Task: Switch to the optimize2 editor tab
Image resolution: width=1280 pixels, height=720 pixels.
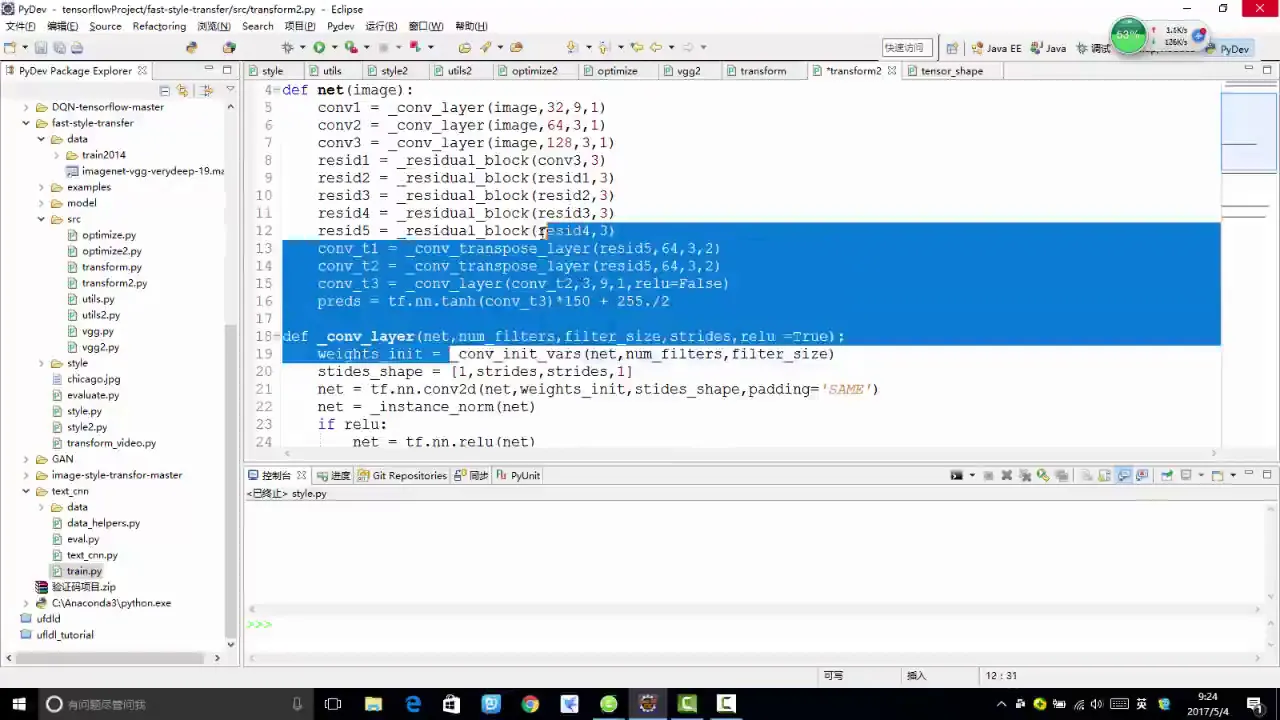Action: tap(534, 71)
